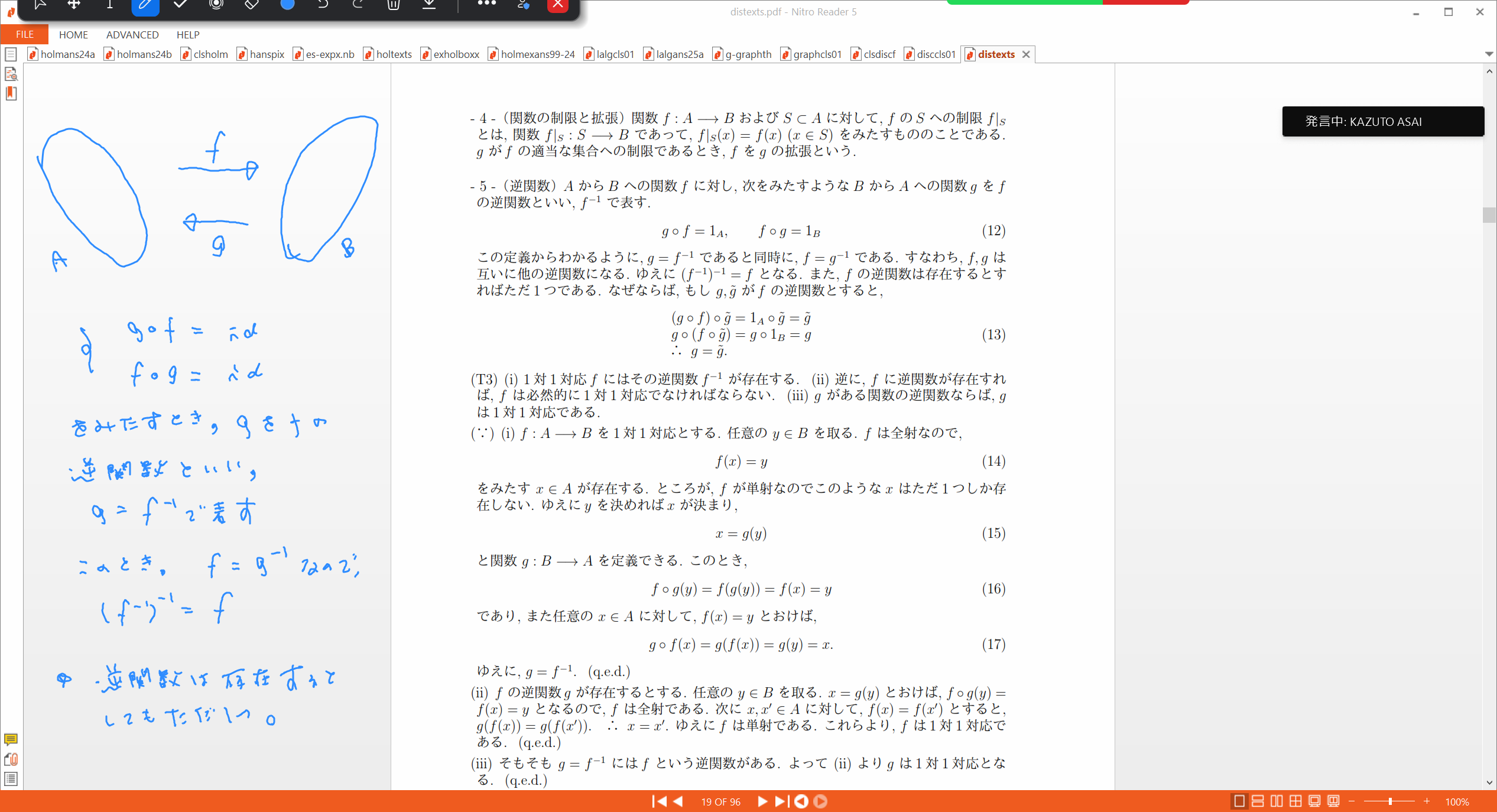The width and height of the screenshot is (1497, 812).
Task: Toggle the last view-mode icon before zoom controls
Action: click(x=1334, y=801)
